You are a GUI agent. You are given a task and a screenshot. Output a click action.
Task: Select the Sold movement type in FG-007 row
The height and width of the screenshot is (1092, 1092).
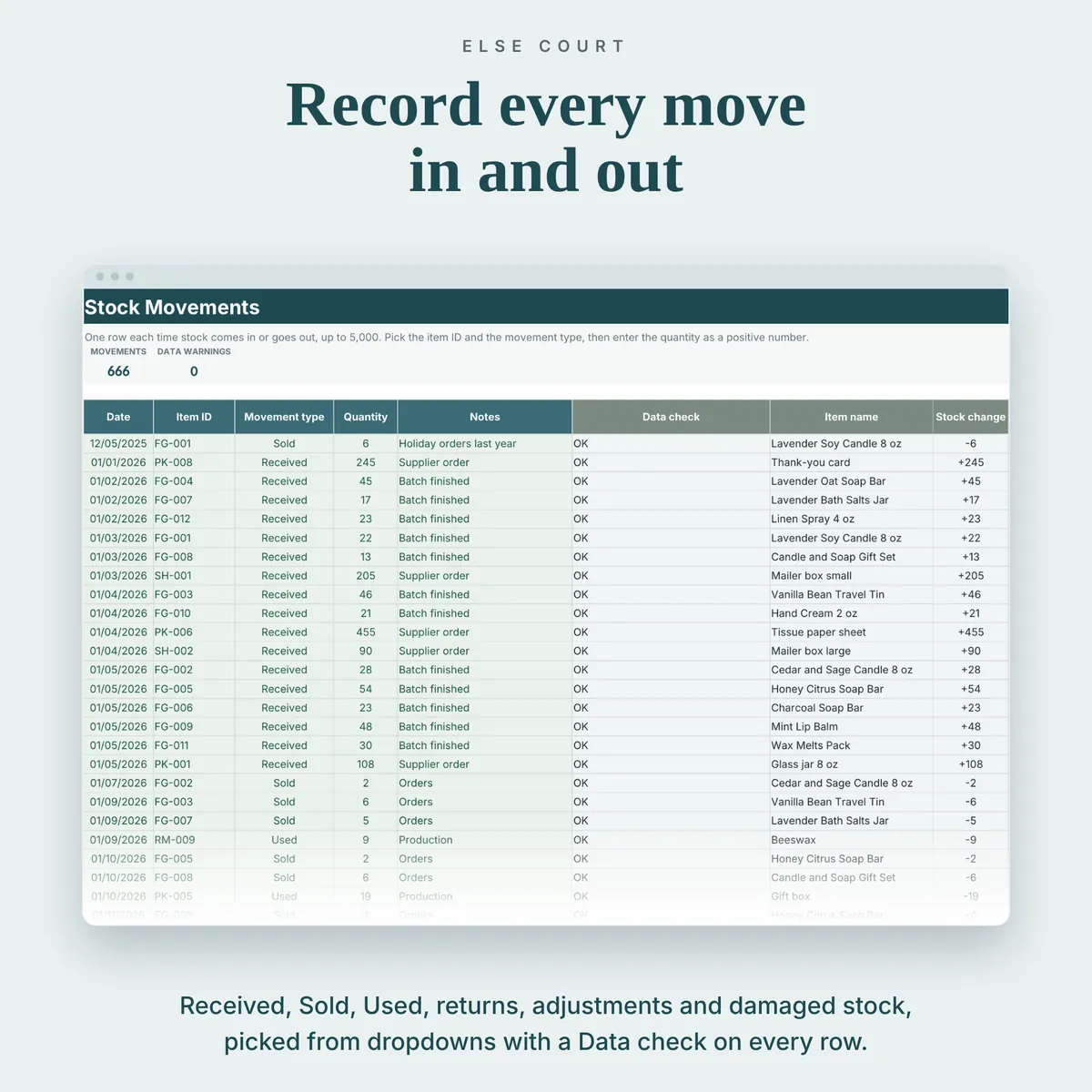tap(284, 821)
